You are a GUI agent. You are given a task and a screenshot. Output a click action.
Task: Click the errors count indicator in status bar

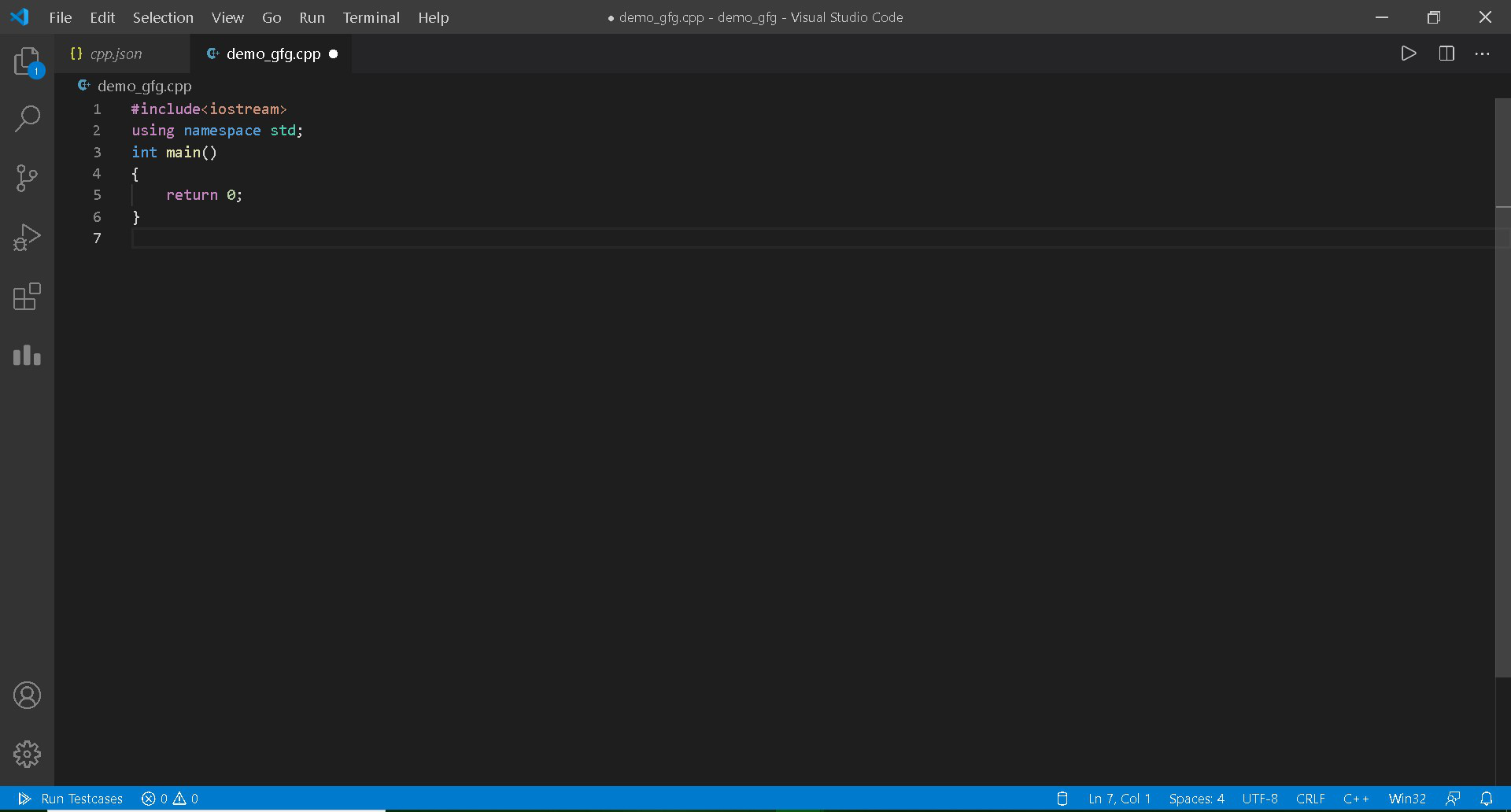click(154, 799)
